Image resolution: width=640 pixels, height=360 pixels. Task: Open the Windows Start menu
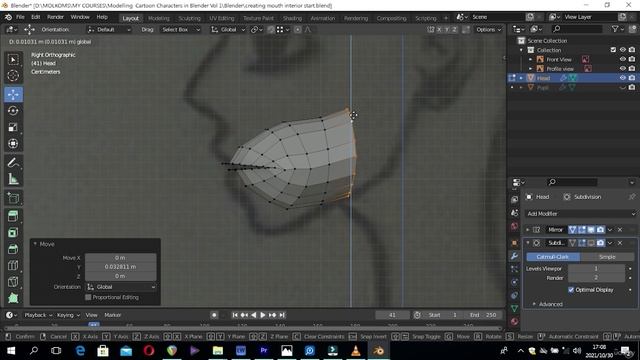(x=11, y=351)
